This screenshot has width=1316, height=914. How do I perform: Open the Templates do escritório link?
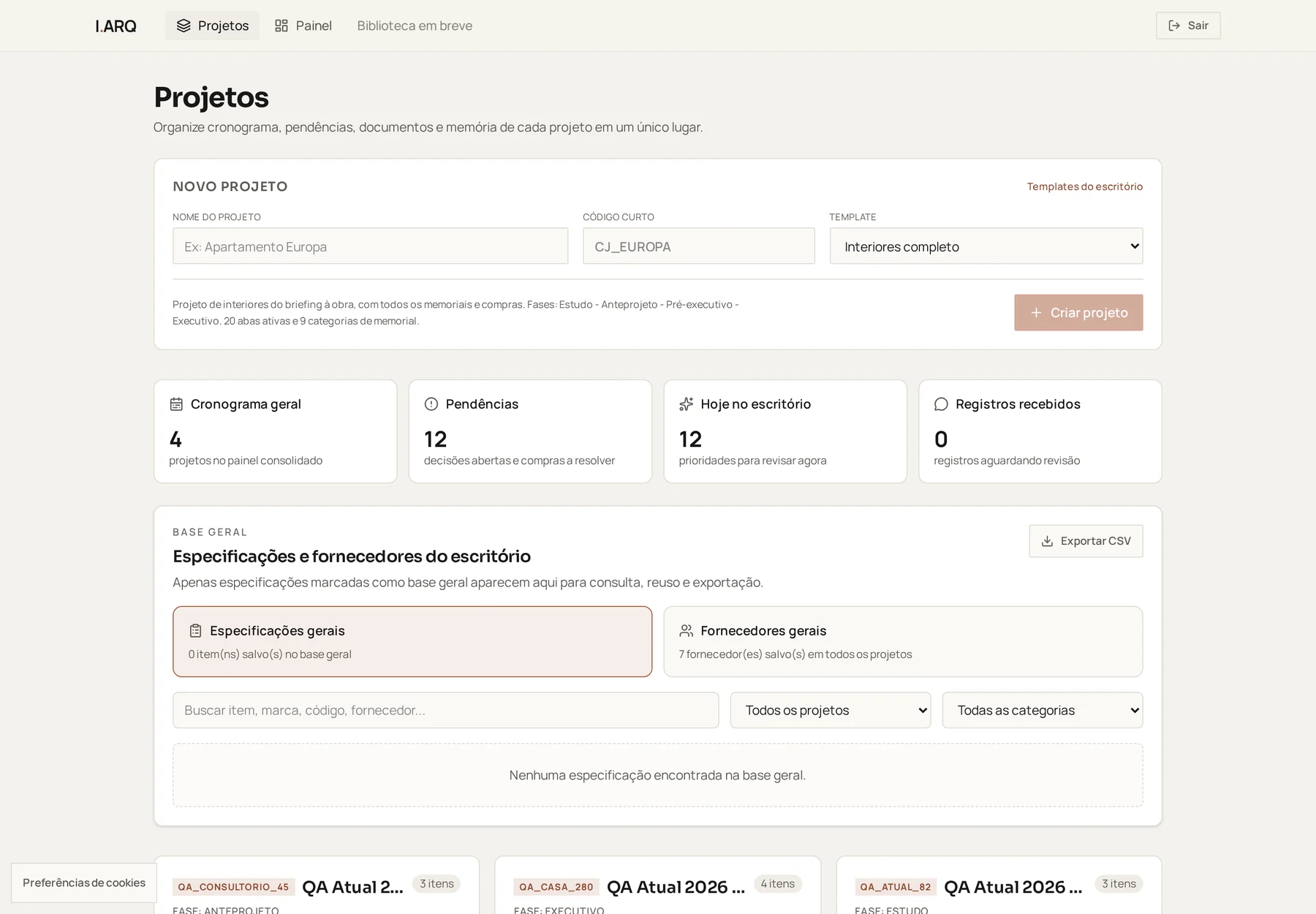click(x=1085, y=186)
